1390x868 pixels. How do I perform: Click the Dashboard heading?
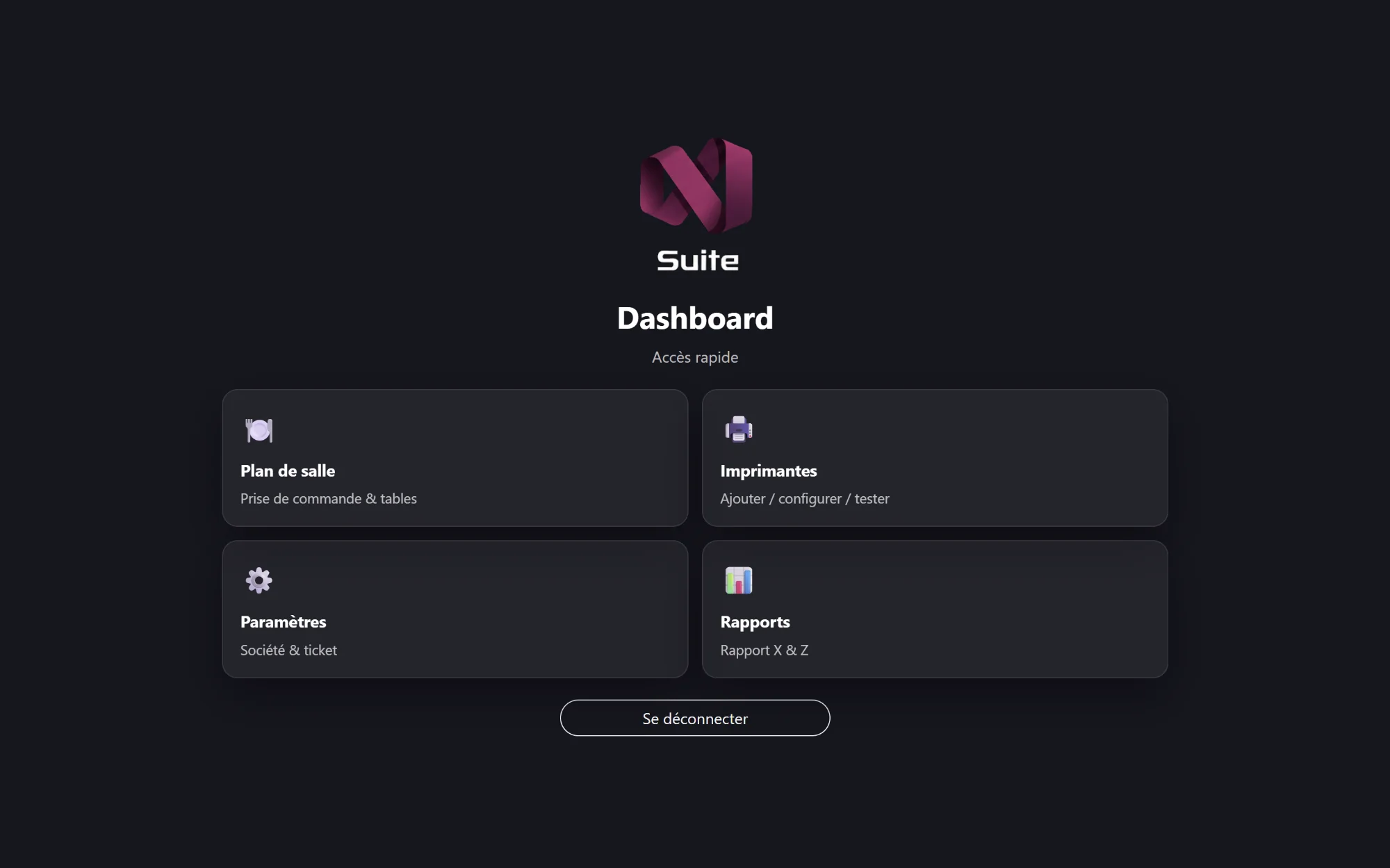click(x=696, y=318)
